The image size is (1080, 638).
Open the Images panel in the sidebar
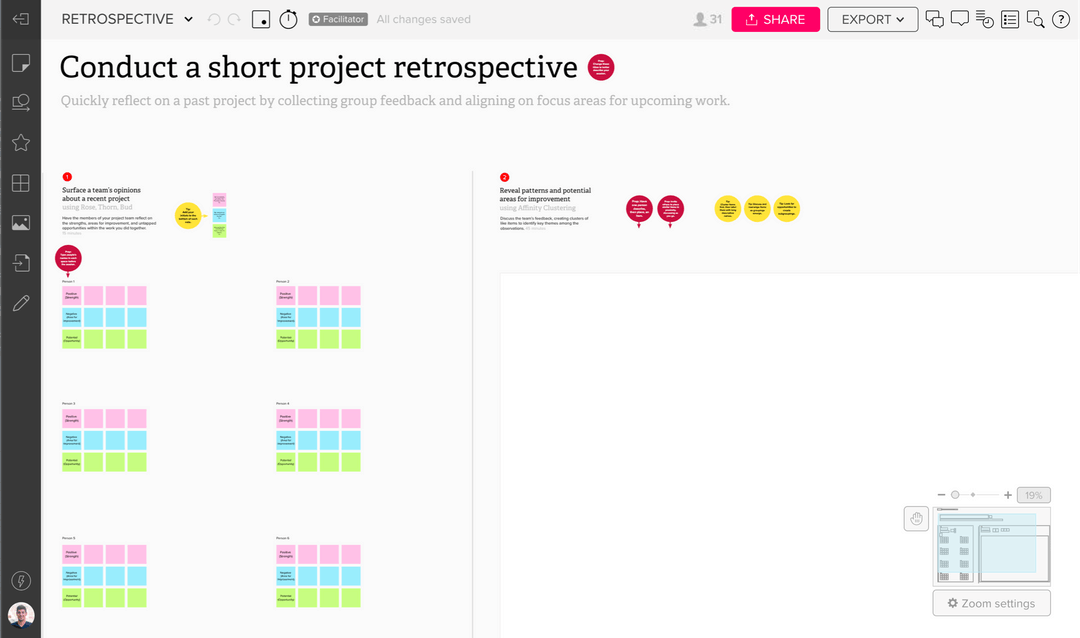tap(21, 222)
